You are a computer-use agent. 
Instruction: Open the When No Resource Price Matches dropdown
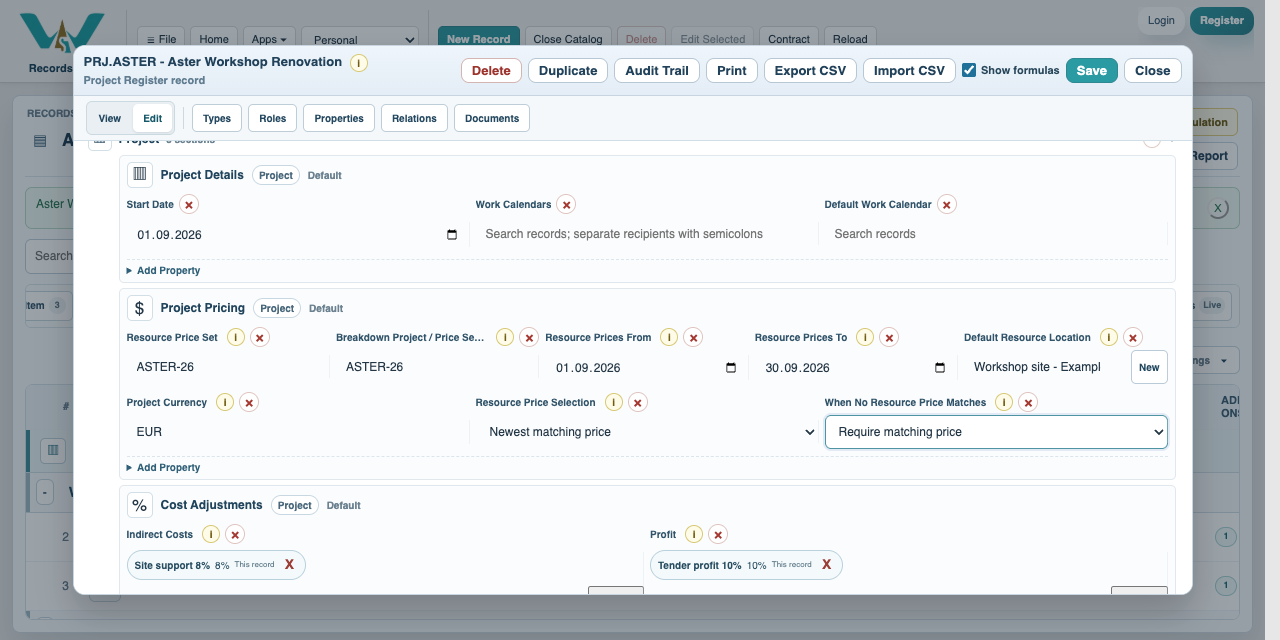[996, 432]
